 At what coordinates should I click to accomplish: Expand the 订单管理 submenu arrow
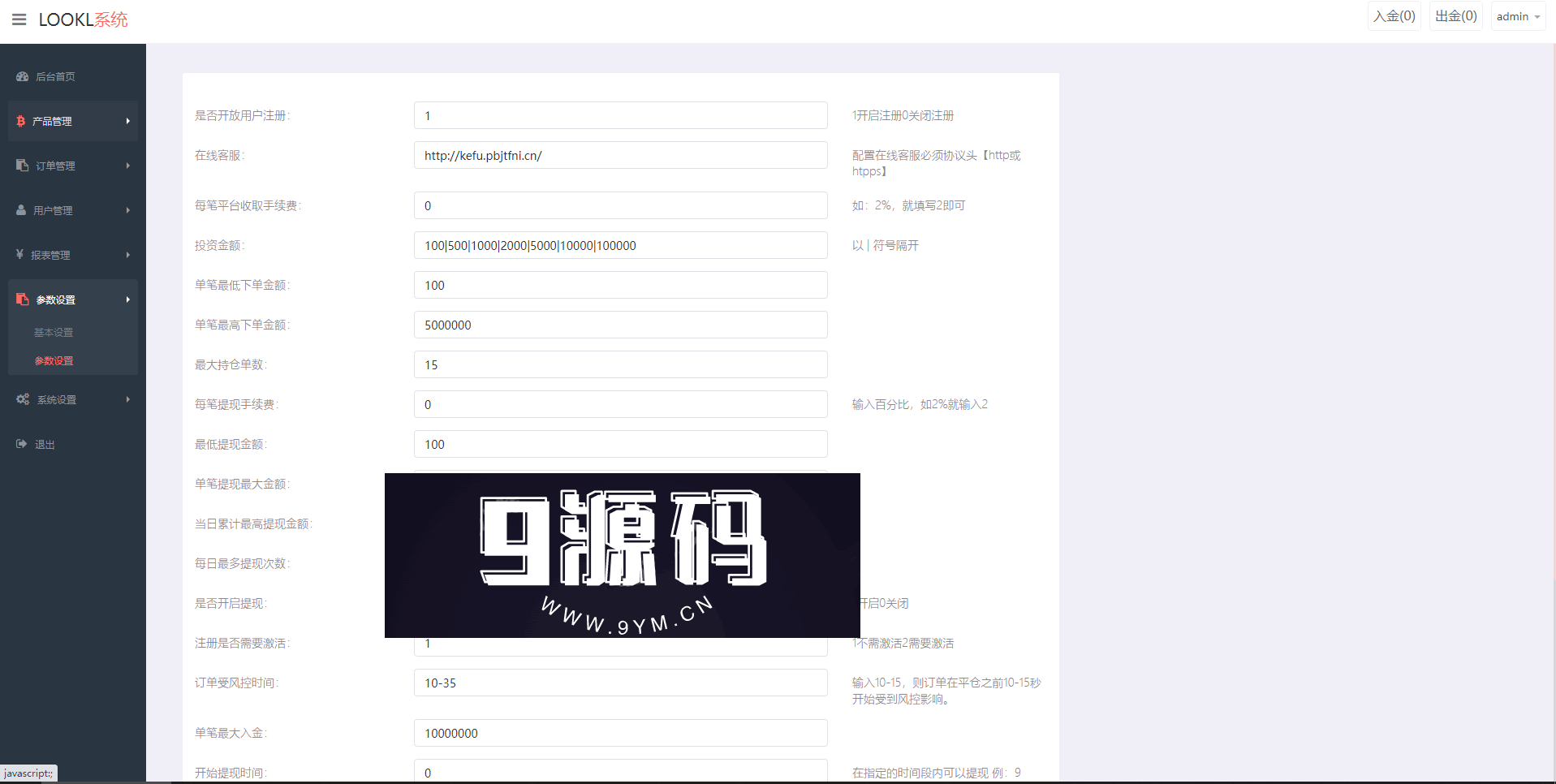tap(127, 166)
